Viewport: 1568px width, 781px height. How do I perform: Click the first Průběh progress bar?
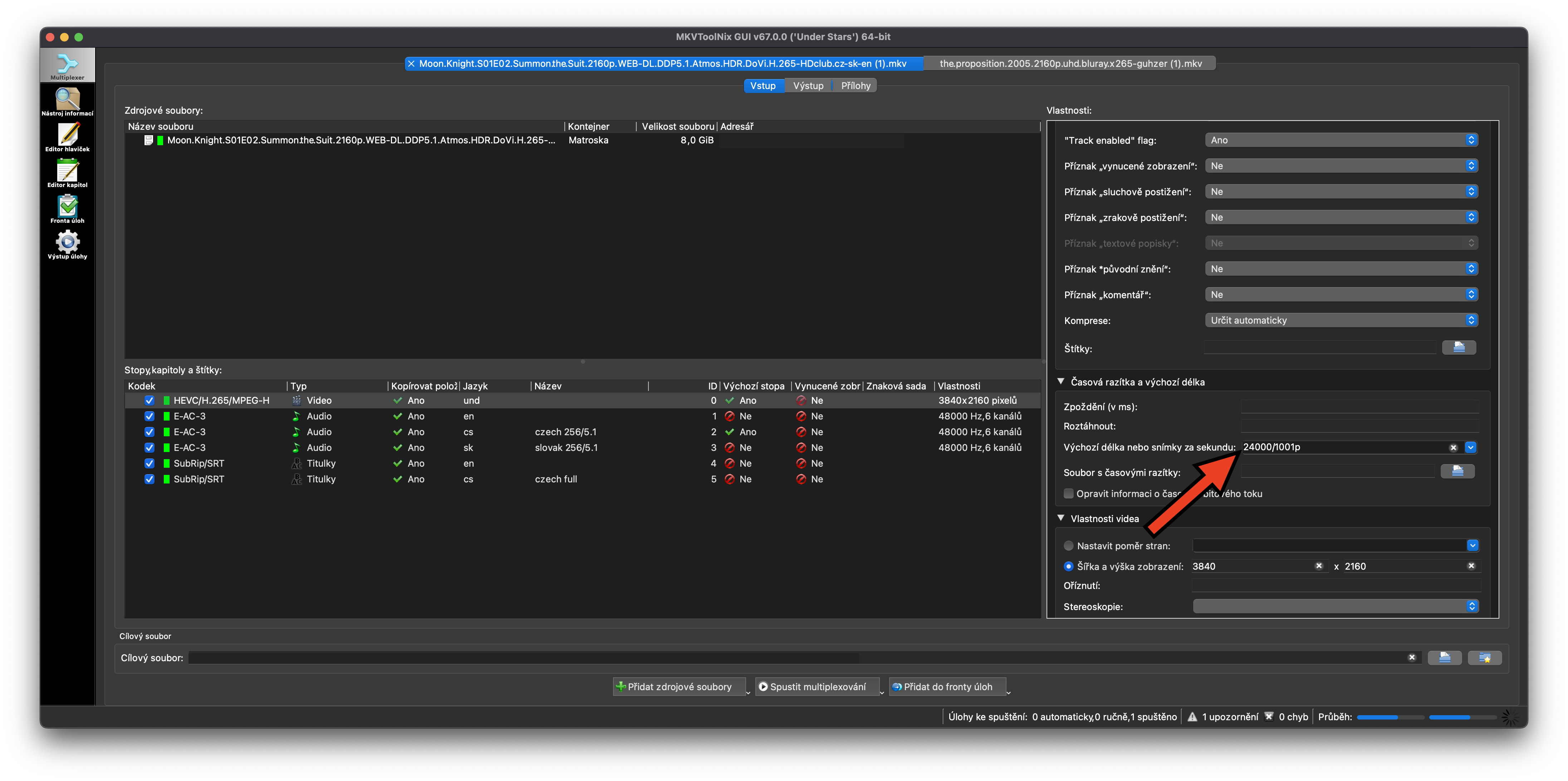click(x=1390, y=717)
